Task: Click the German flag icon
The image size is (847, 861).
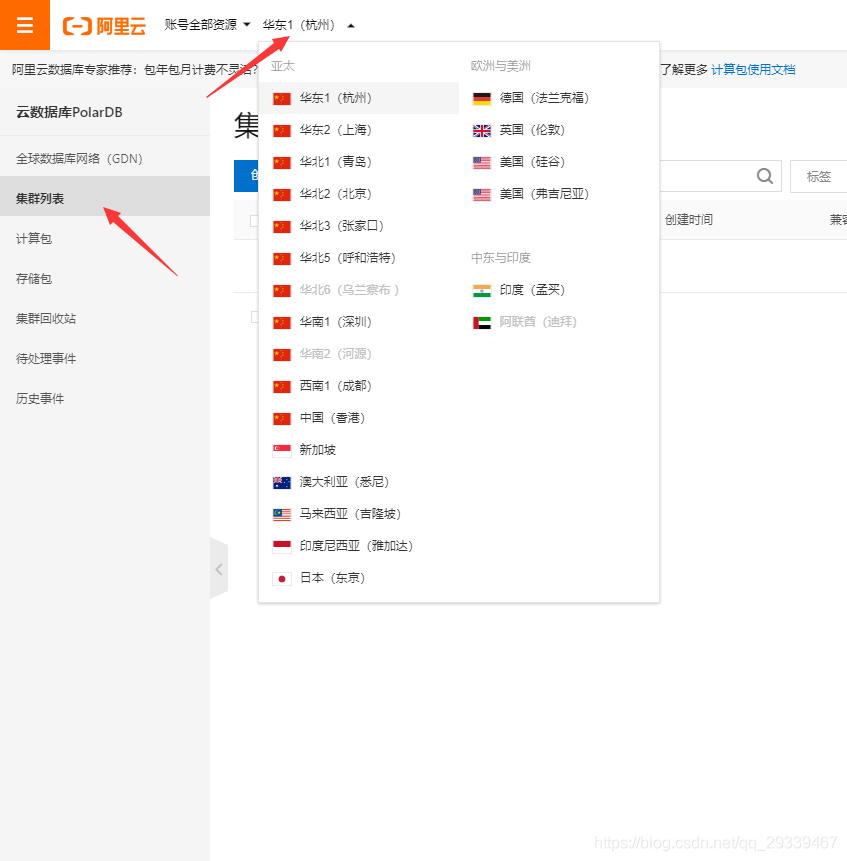Action: pos(481,99)
